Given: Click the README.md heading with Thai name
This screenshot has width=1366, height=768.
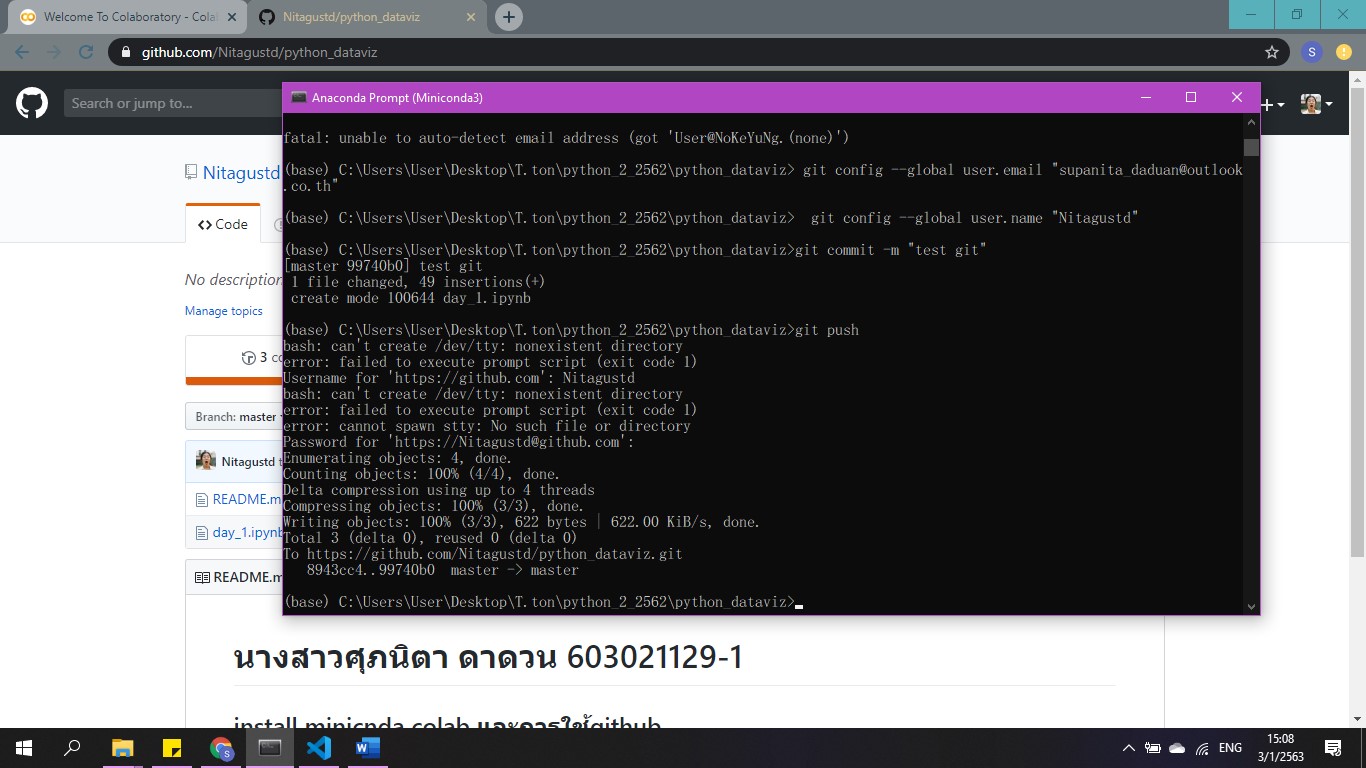Looking at the screenshot, I should (x=488, y=657).
